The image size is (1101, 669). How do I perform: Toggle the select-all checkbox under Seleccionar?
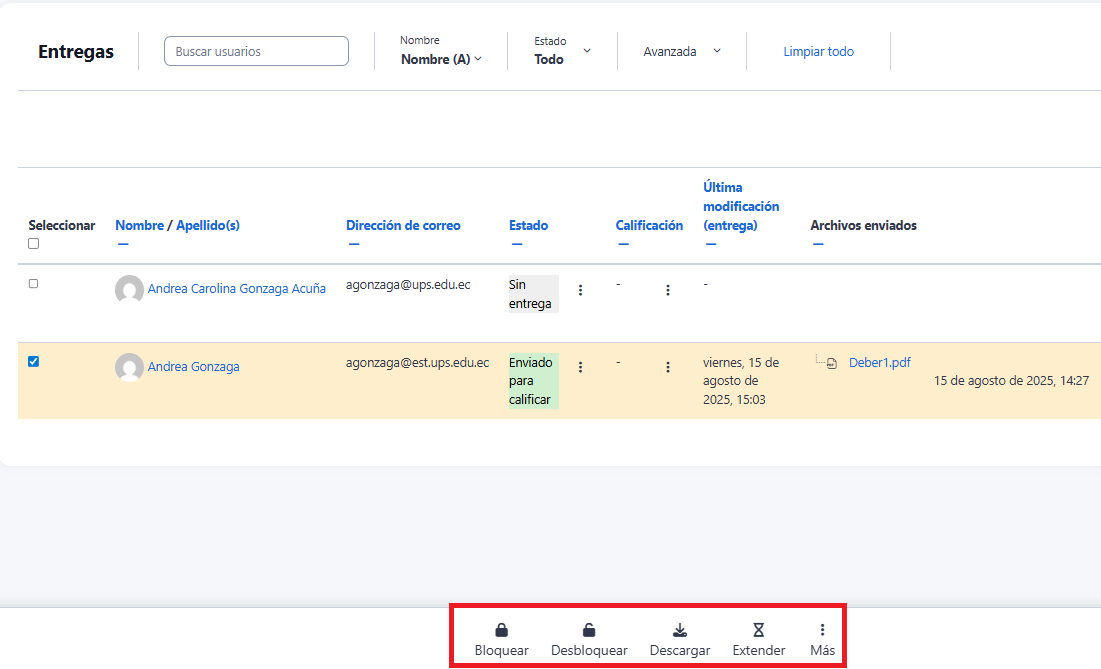coord(33,244)
